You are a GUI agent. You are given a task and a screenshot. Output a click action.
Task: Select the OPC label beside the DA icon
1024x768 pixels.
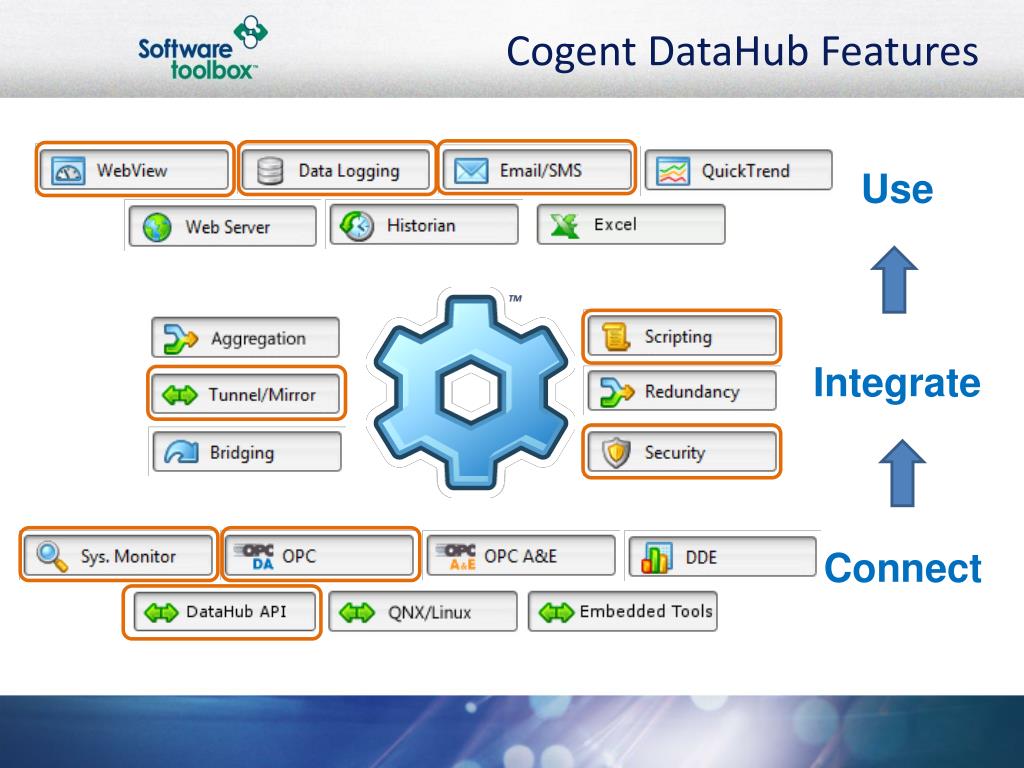(x=298, y=556)
